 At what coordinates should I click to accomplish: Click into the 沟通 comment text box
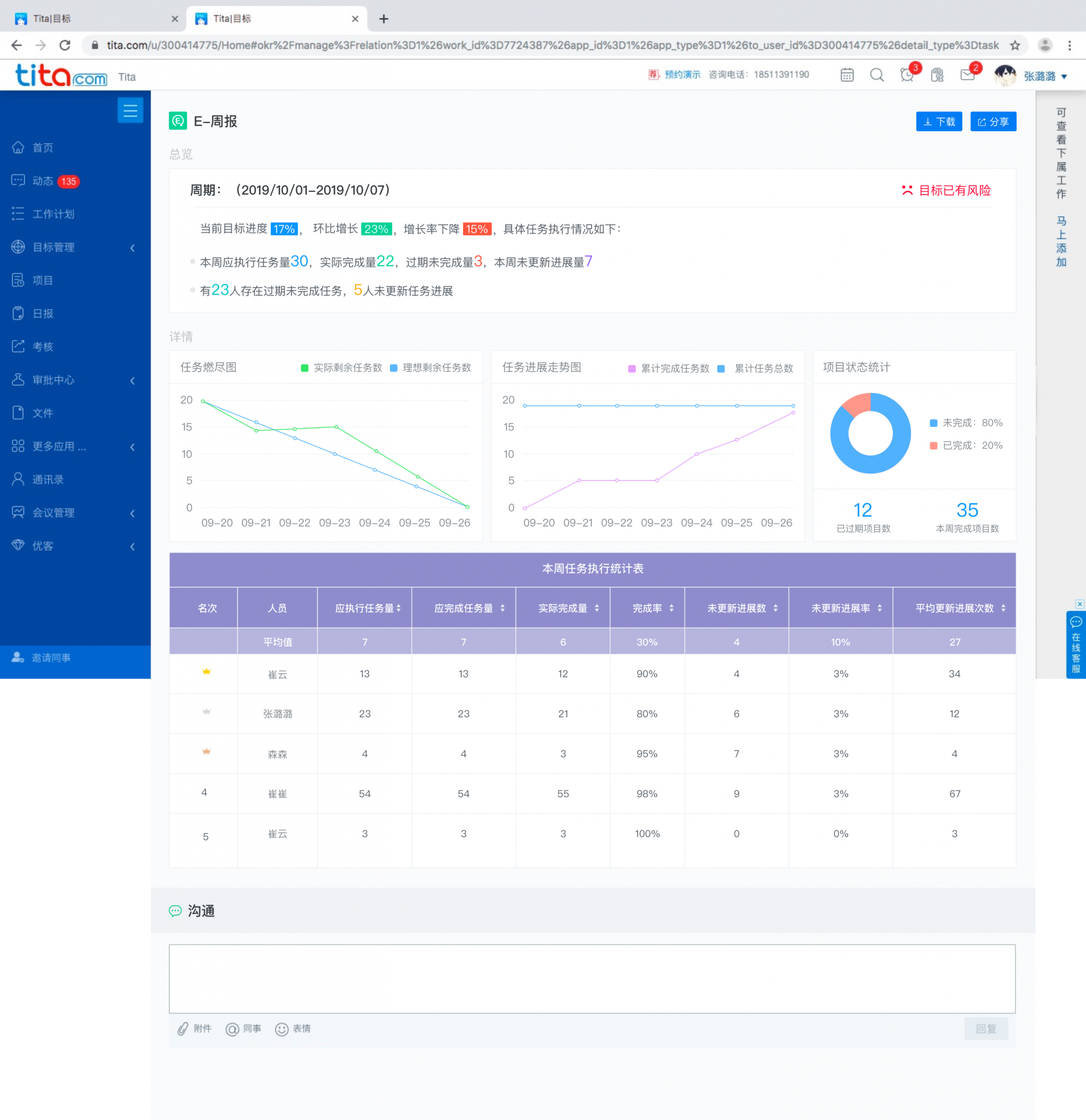coord(592,979)
